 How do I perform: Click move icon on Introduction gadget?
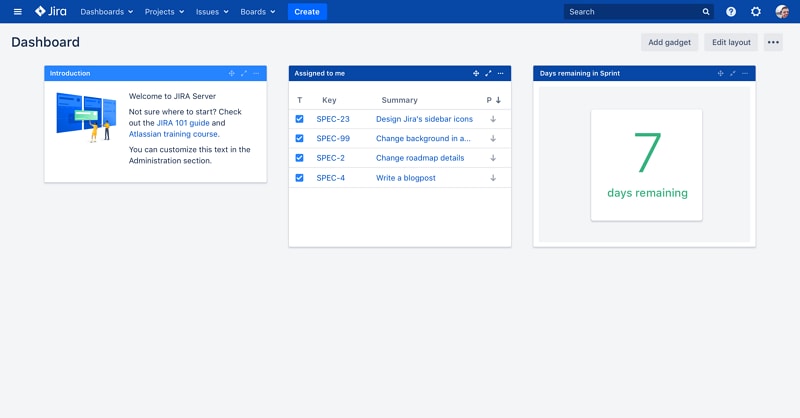click(x=231, y=73)
